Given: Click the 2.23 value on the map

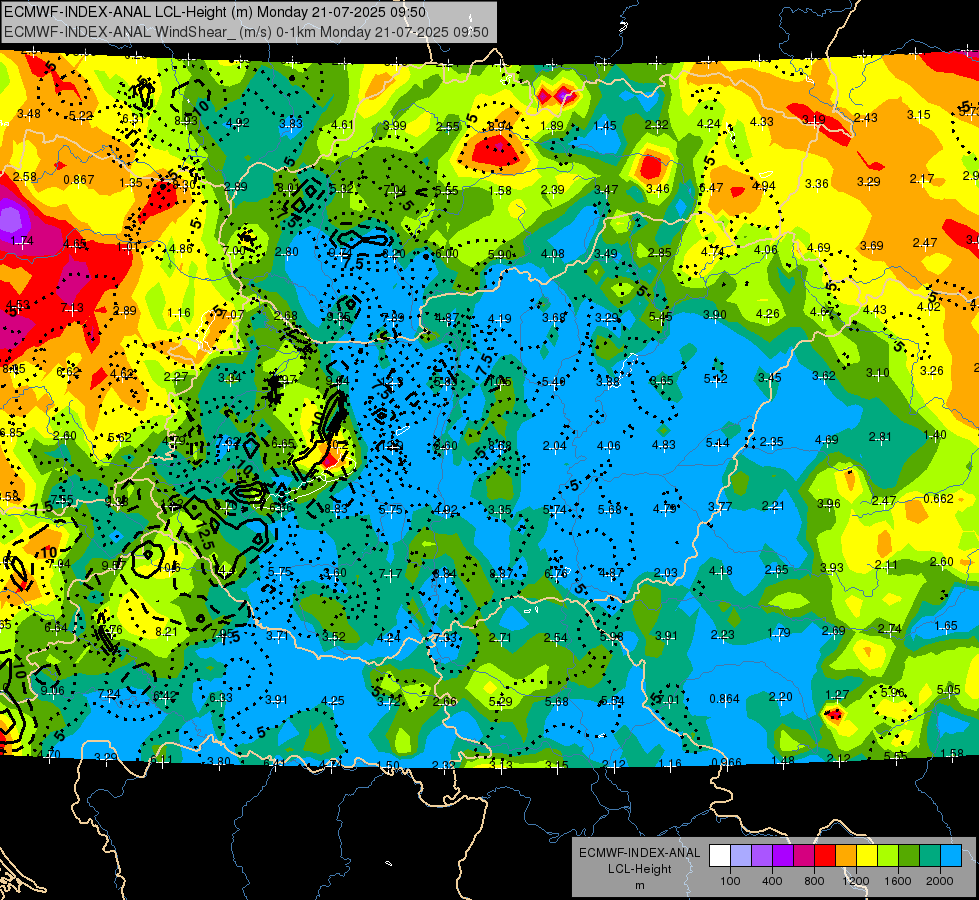Looking at the screenshot, I should click(x=722, y=635).
